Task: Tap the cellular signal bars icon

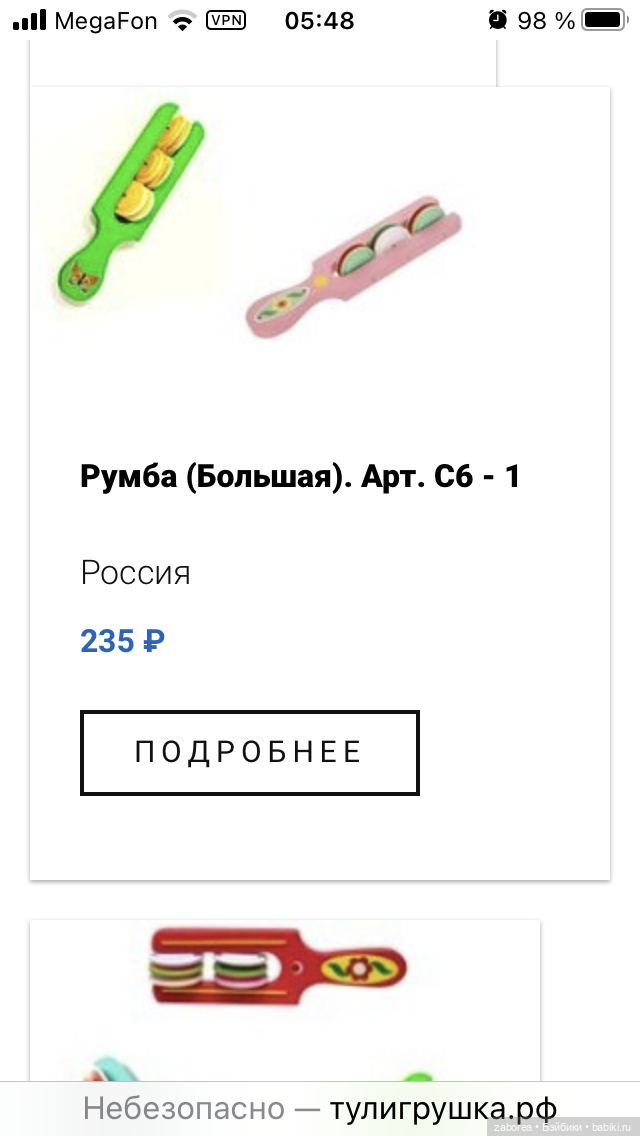Action: (x=30, y=20)
